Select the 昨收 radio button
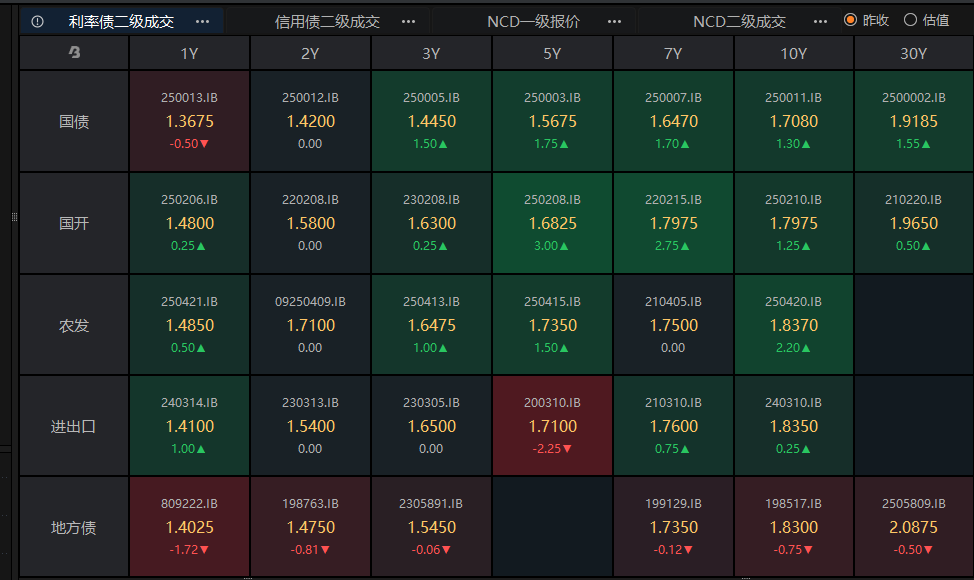 point(851,20)
